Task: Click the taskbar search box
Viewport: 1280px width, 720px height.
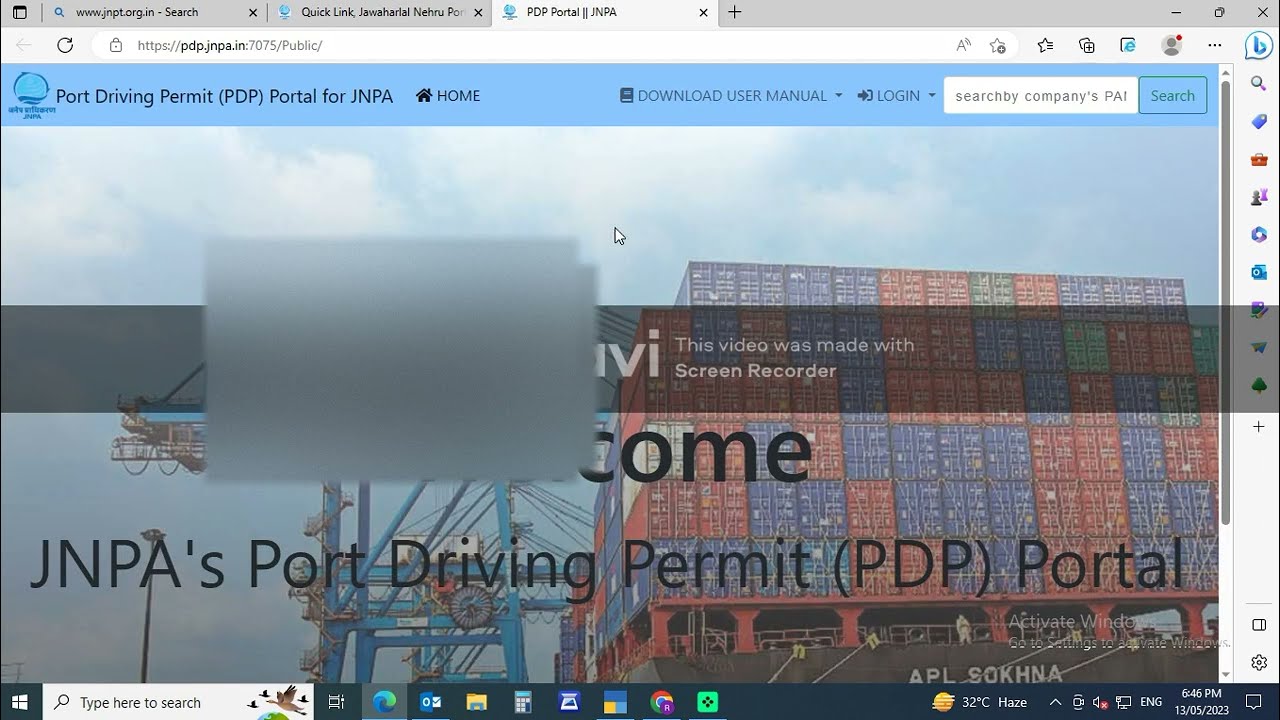Action: [x=178, y=702]
